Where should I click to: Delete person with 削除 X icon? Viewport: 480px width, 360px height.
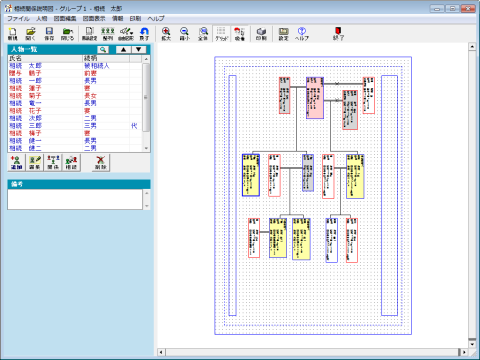[x=100, y=163]
